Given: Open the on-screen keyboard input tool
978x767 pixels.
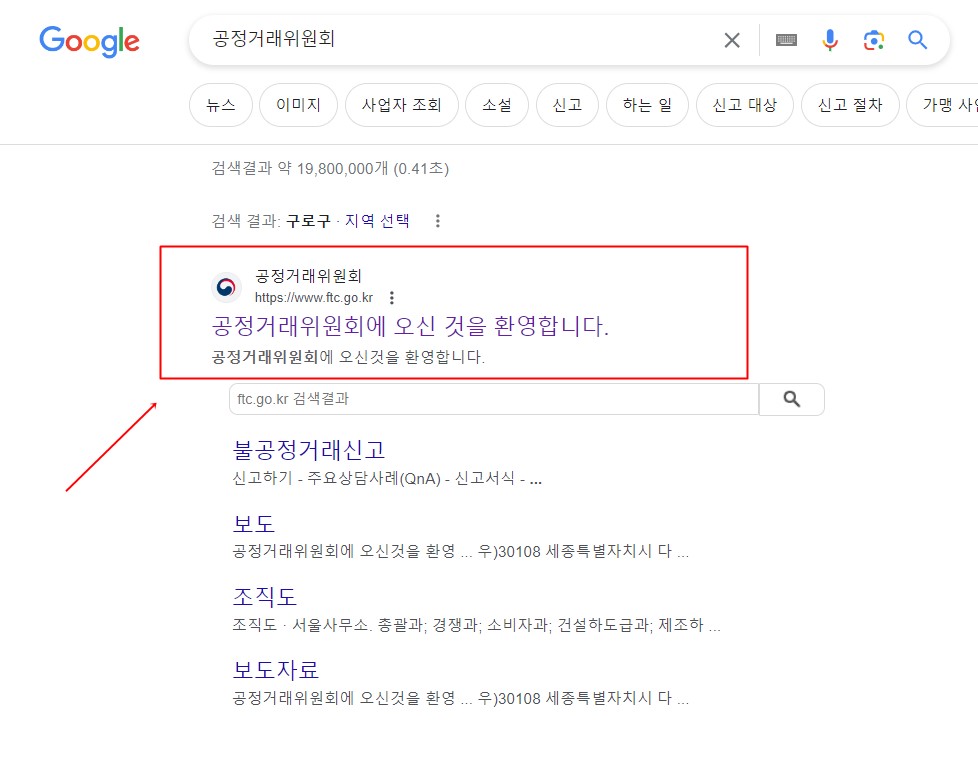Looking at the screenshot, I should point(786,41).
